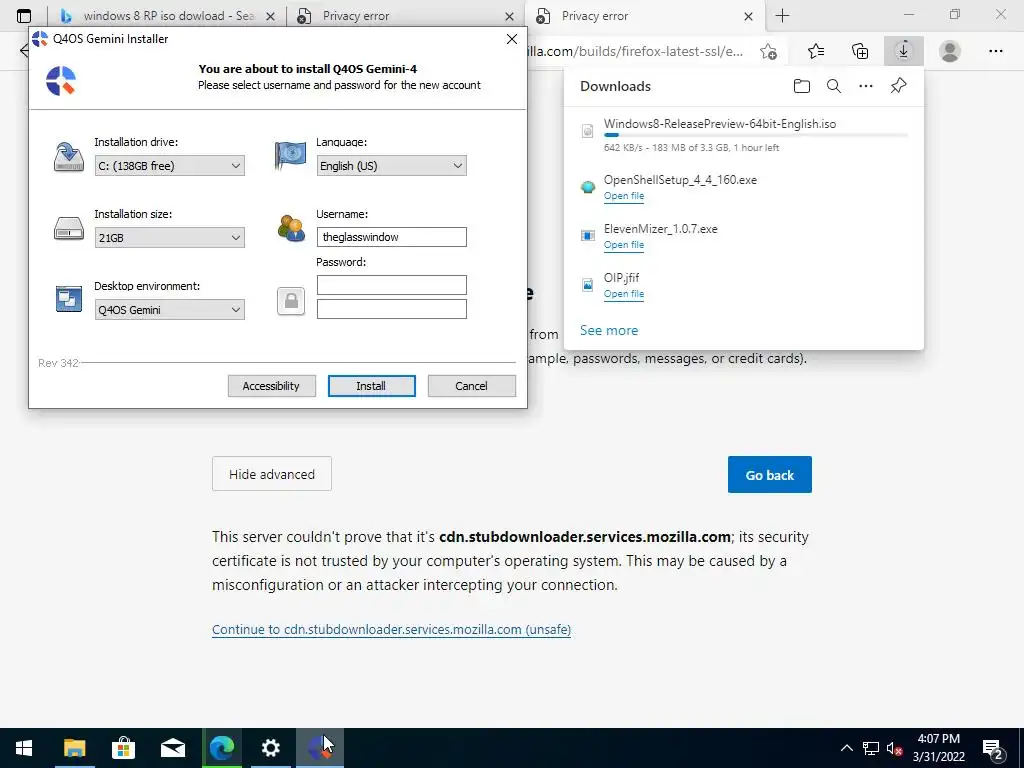The image size is (1024, 768).
Task: Click the first Password field
Action: coord(392,285)
